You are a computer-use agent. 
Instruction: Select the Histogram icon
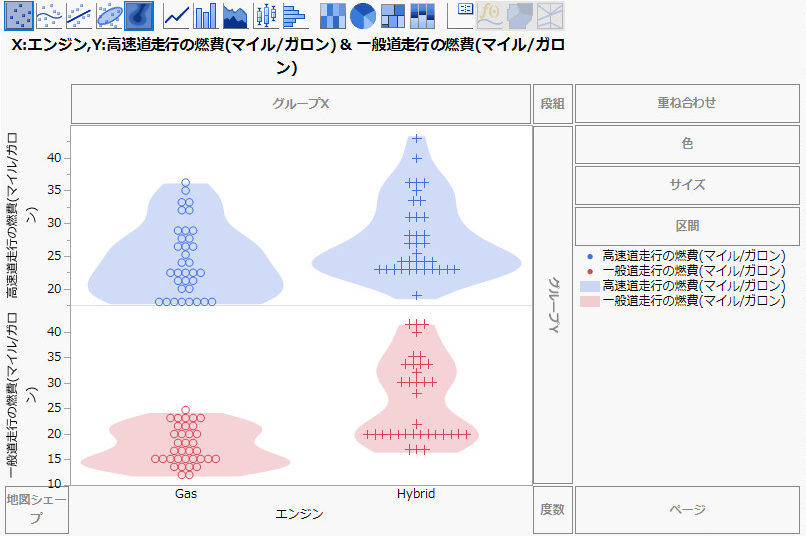[295, 15]
